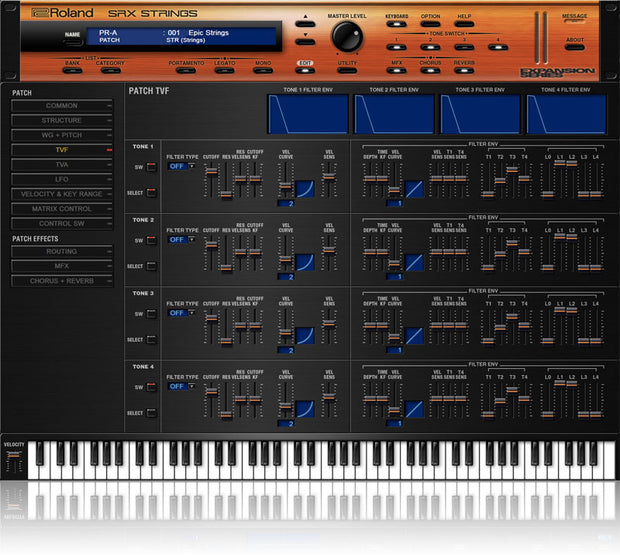Toggle the Reverb effect button
Screen dimensions: 620x558
(x=464, y=71)
